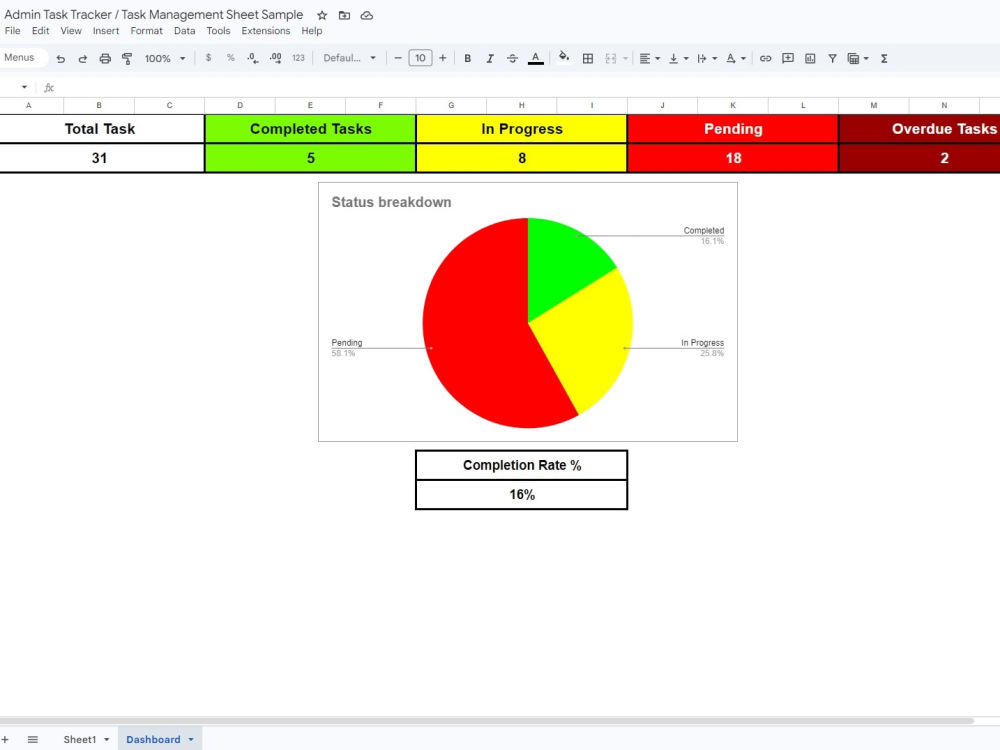Open the name box dropdown arrow
Image resolution: width=1000 pixels, height=750 pixels.
tap(24, 87)
